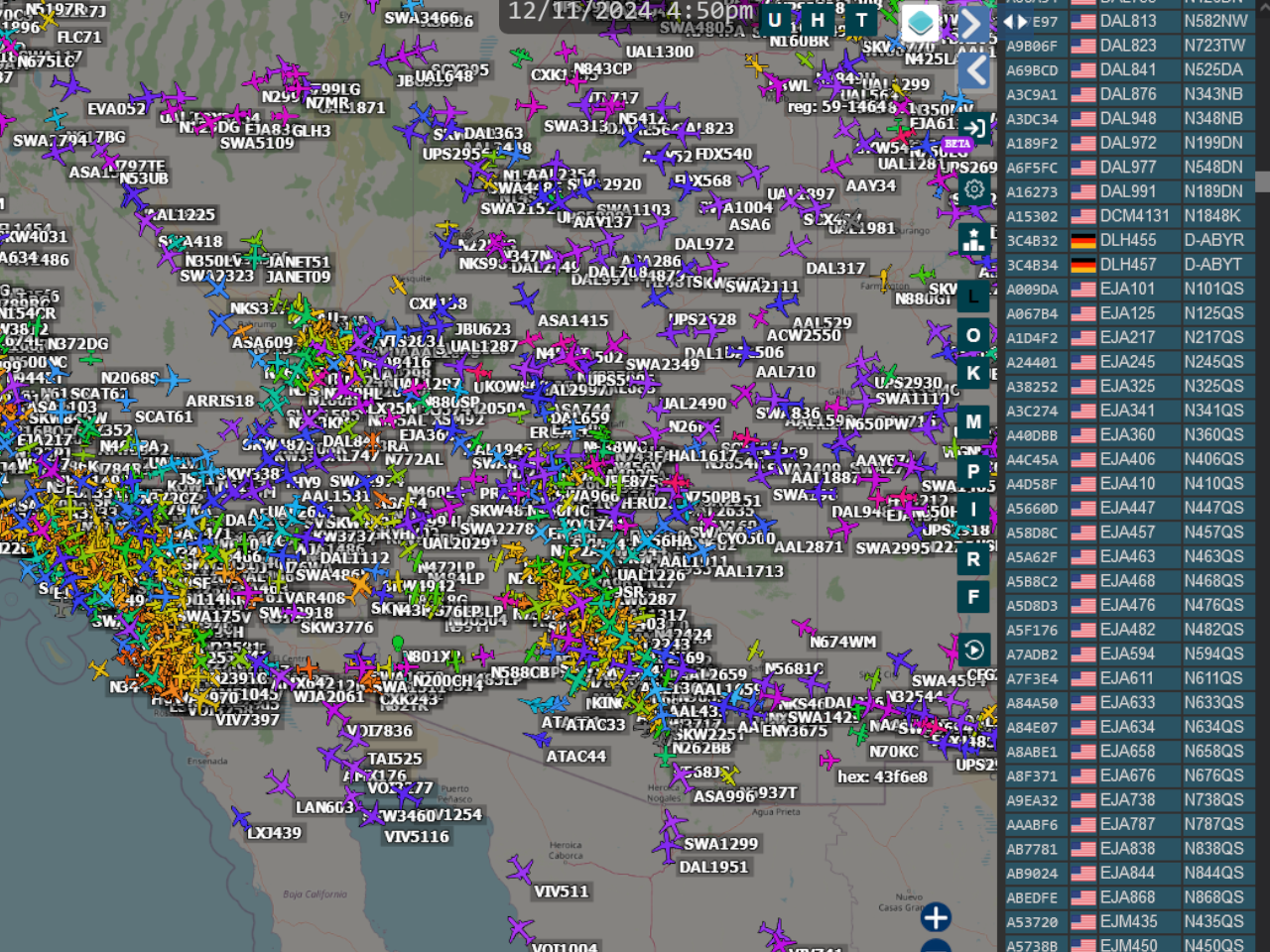Click the aircraft list scrollbar thumb
Screen dimensions: 1270x952
1262,181
